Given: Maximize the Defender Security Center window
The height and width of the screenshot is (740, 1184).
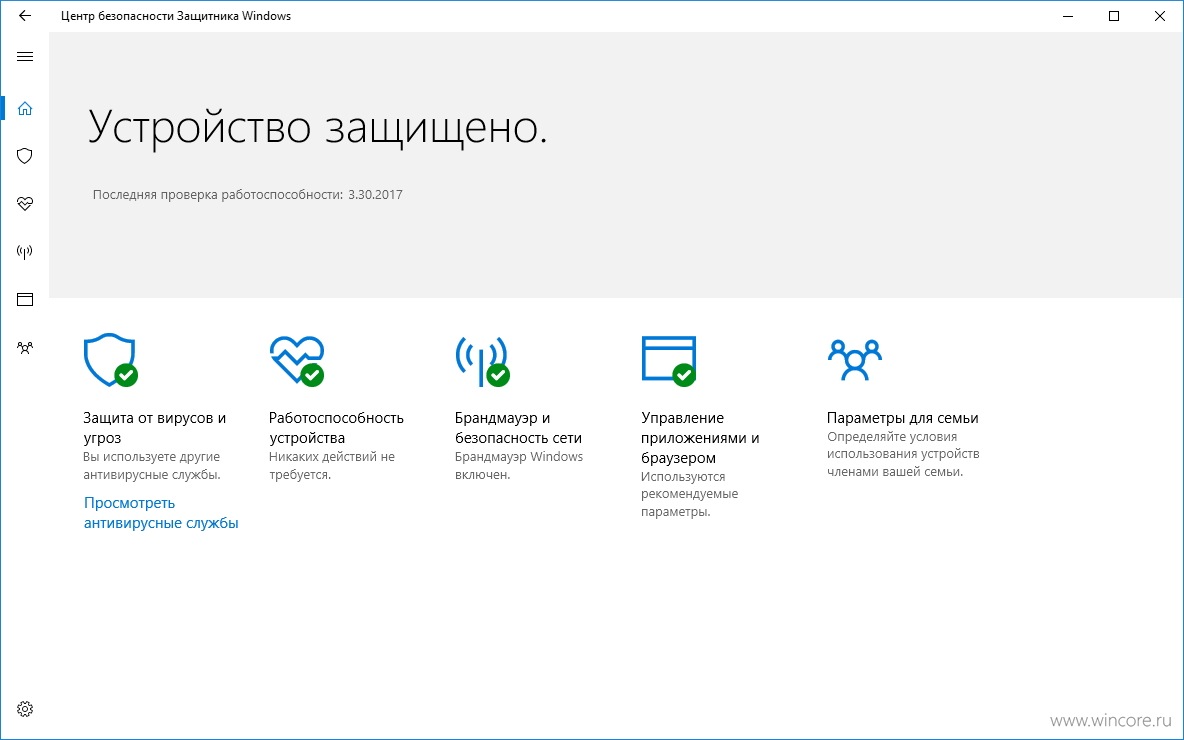Looking at the screenshot, I should pyautogui.click(x=1114, y=16).
